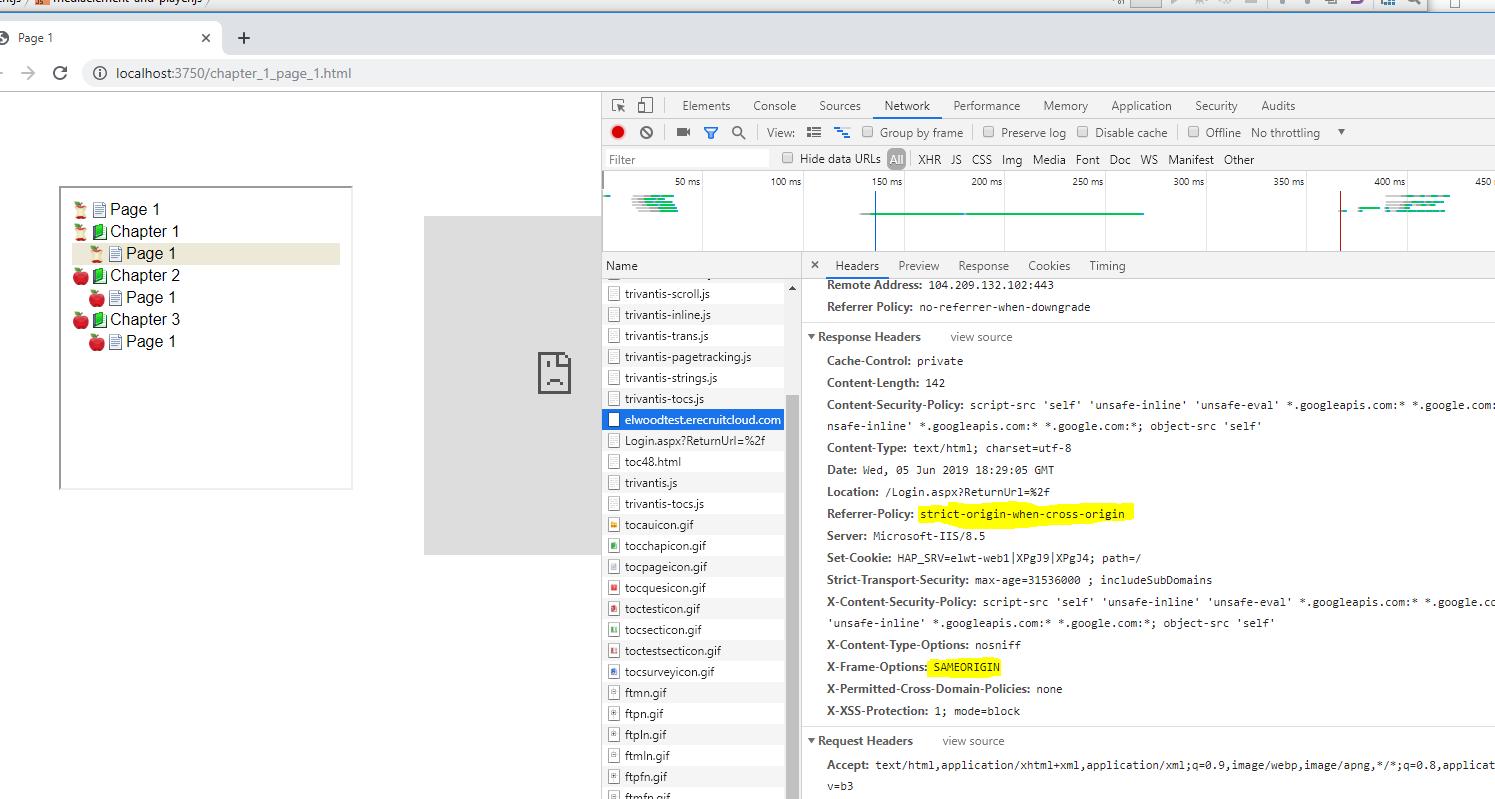
Task: Close the request details pane
Action: (814, 265)
